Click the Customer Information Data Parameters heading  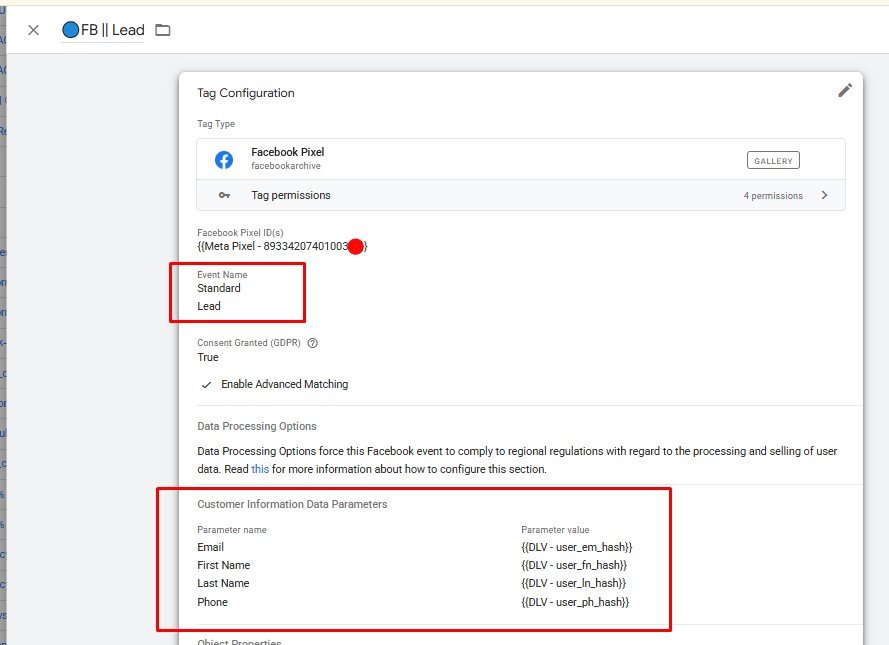point(292,504)
